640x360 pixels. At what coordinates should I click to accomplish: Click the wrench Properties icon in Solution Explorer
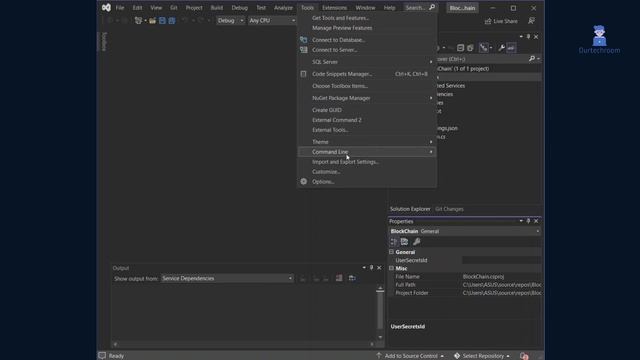[502, 48]
